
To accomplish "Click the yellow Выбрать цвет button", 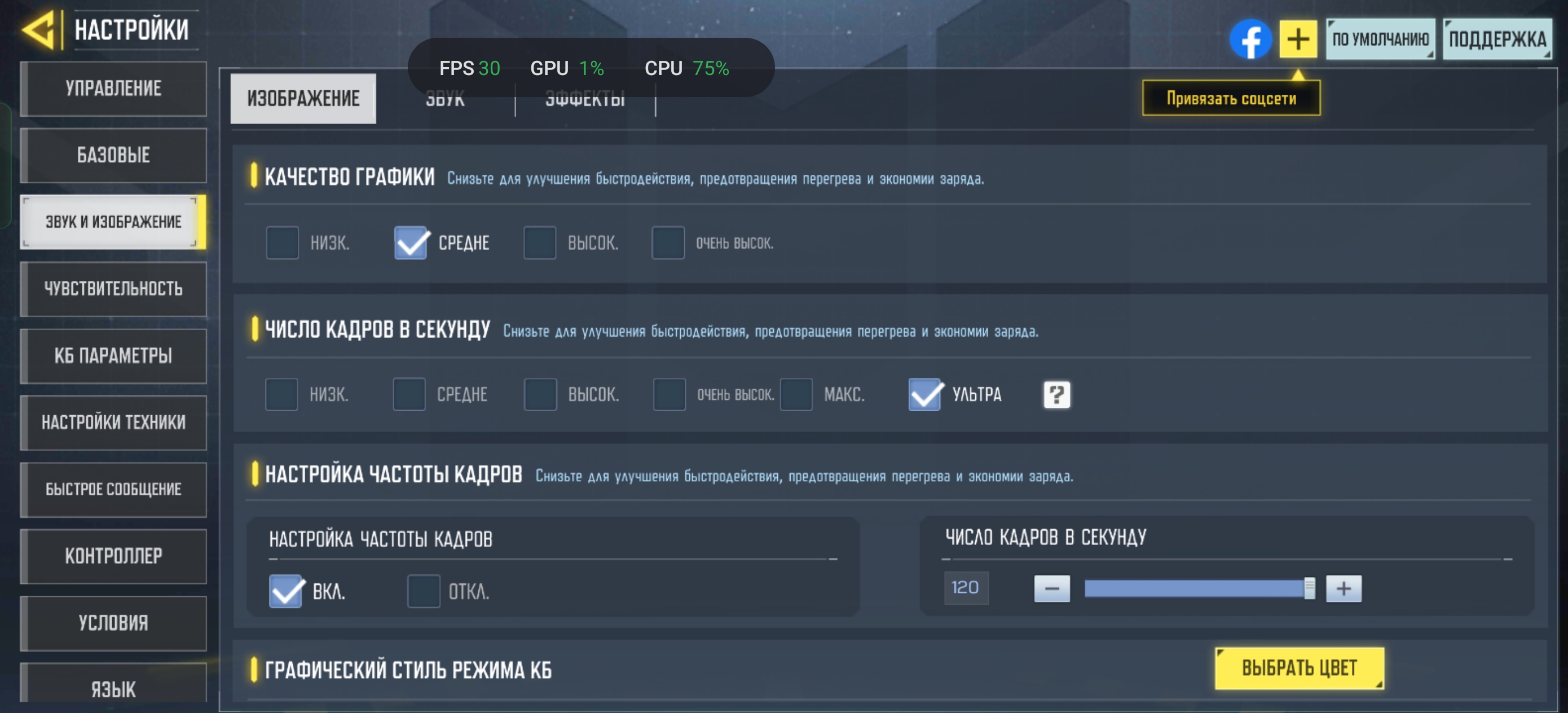I will click(1299, 668).
